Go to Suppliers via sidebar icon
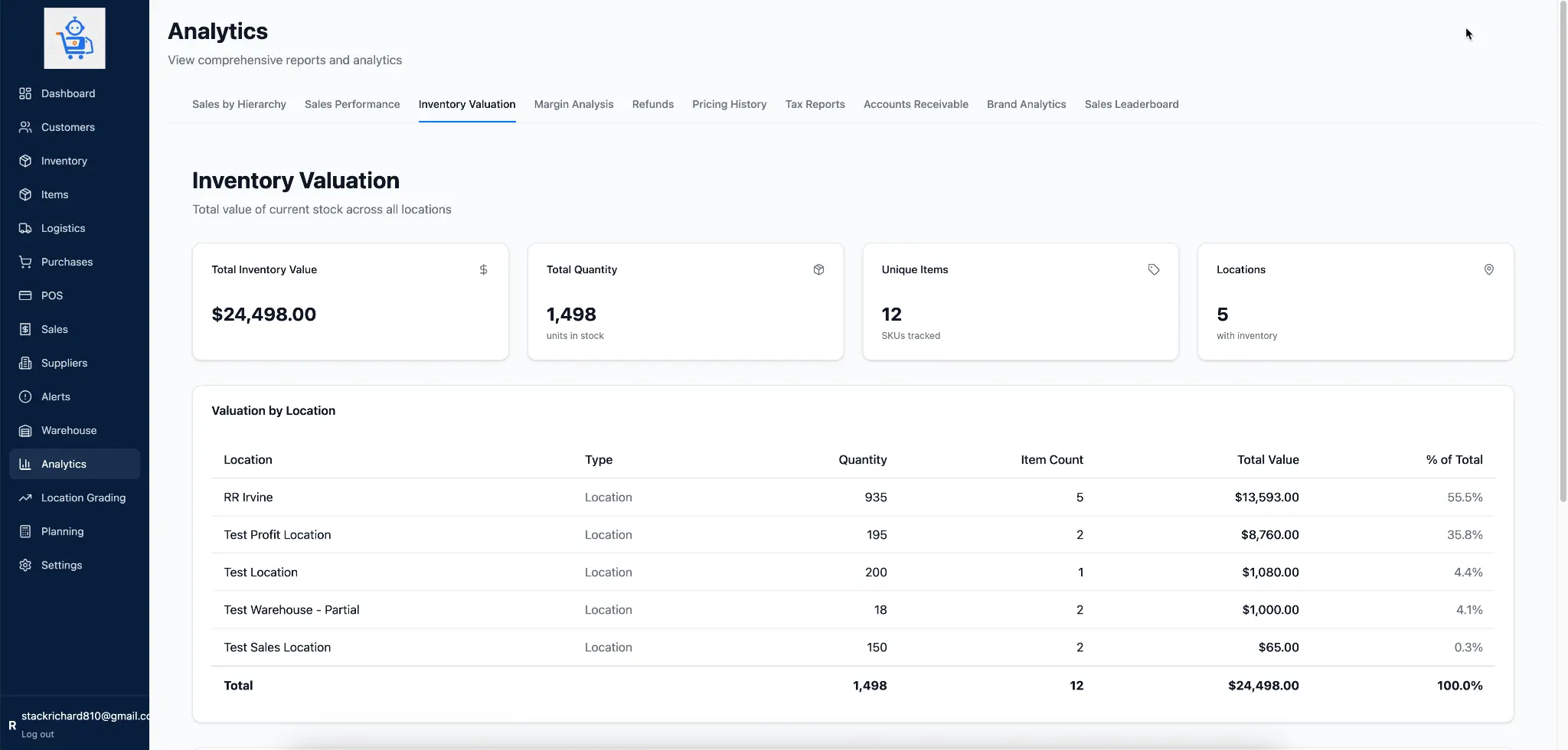 pos(25,363)
